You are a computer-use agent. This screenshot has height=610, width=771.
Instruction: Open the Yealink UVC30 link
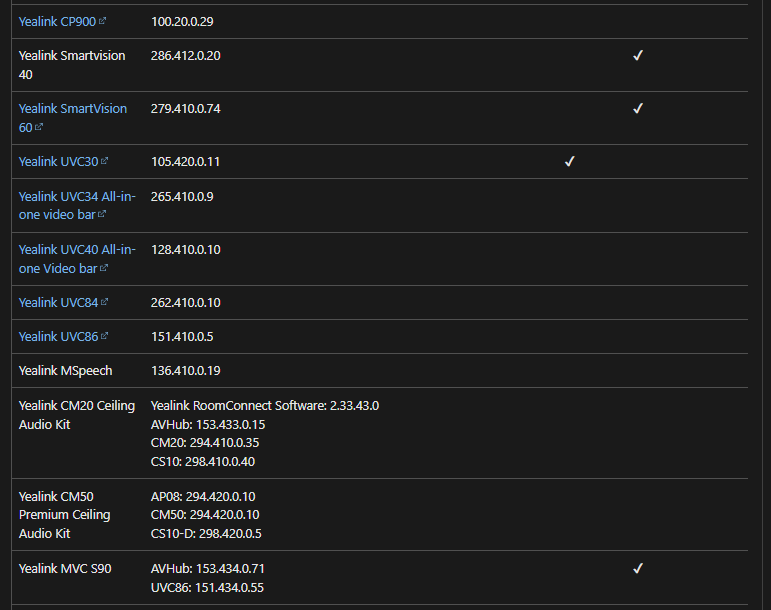58,162
